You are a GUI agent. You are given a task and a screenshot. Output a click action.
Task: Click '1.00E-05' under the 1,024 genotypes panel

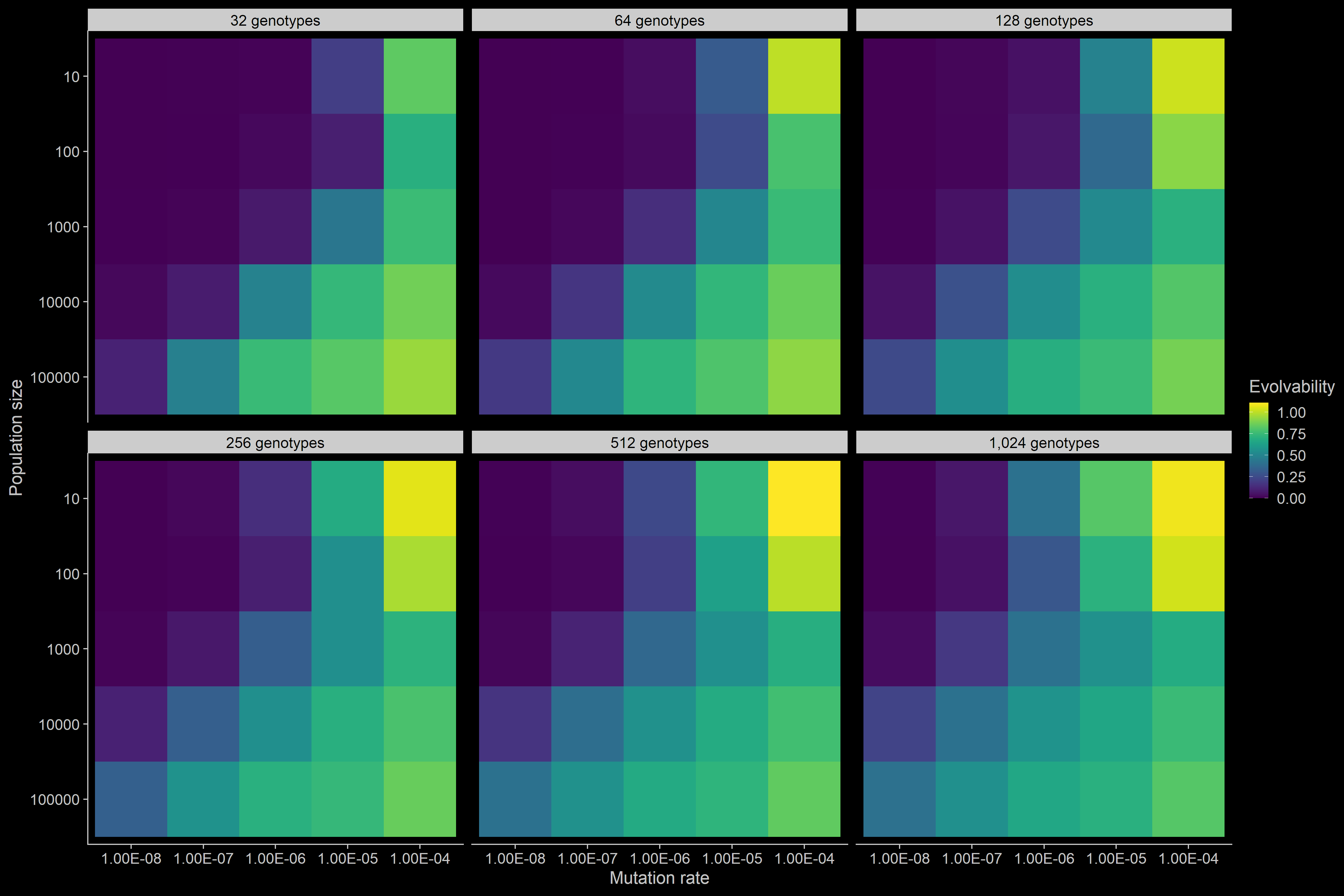(1116, 858)
